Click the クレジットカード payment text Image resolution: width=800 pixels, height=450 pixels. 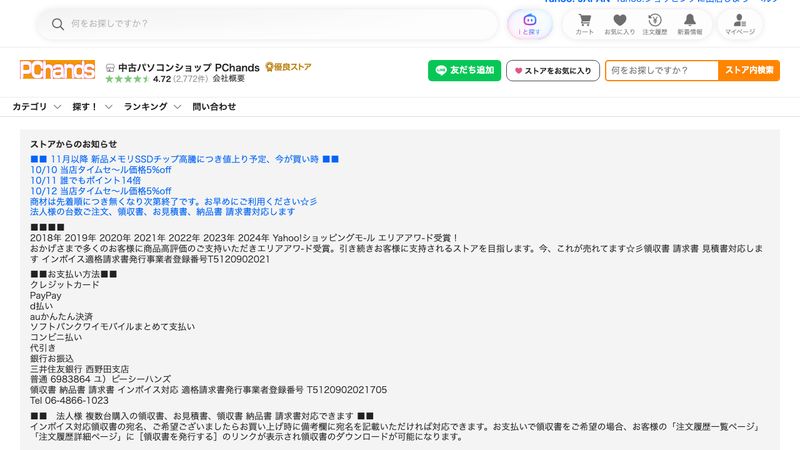click(65, 285)
